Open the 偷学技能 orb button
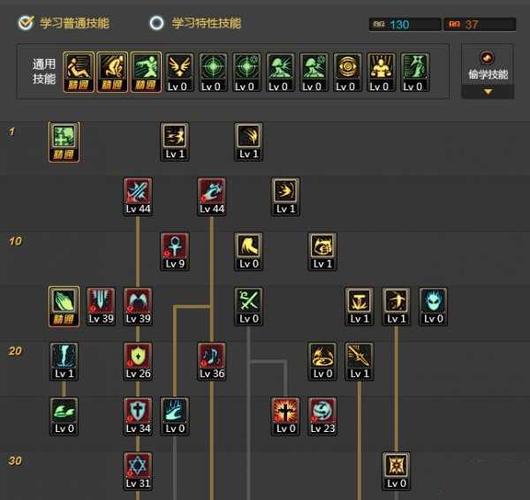This screenshot has width=530, height=500. click(487, 57)
